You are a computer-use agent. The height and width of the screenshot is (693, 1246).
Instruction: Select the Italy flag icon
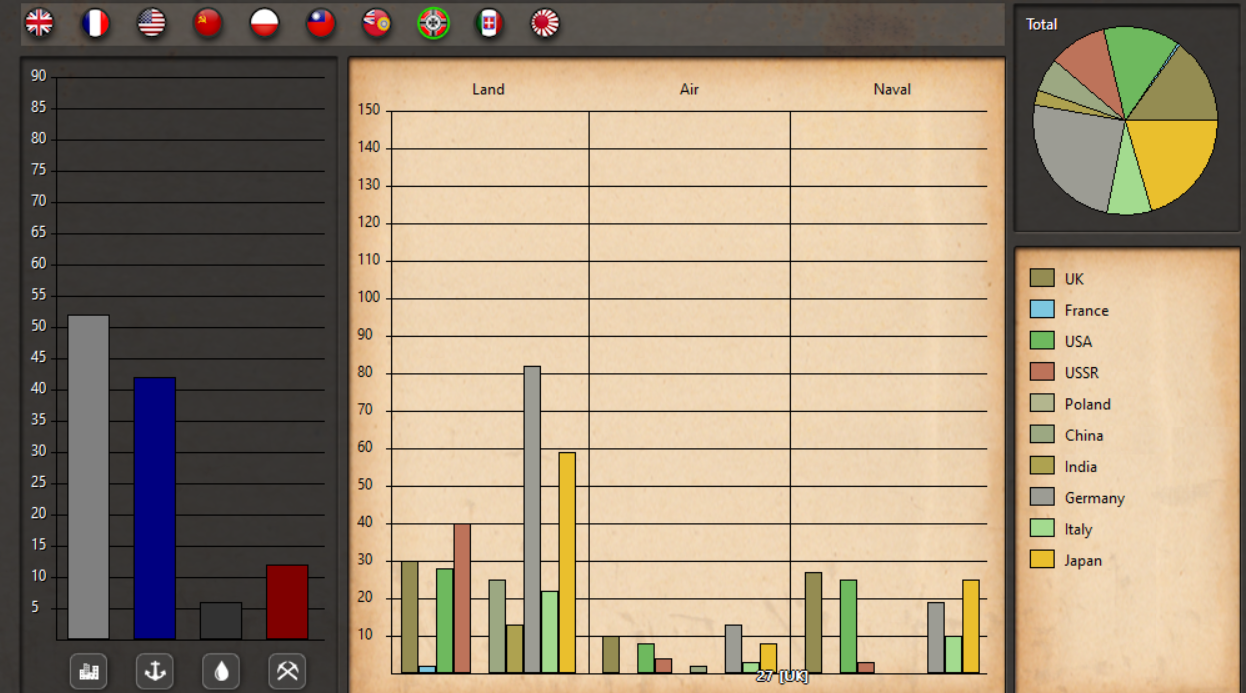point(489,23)
